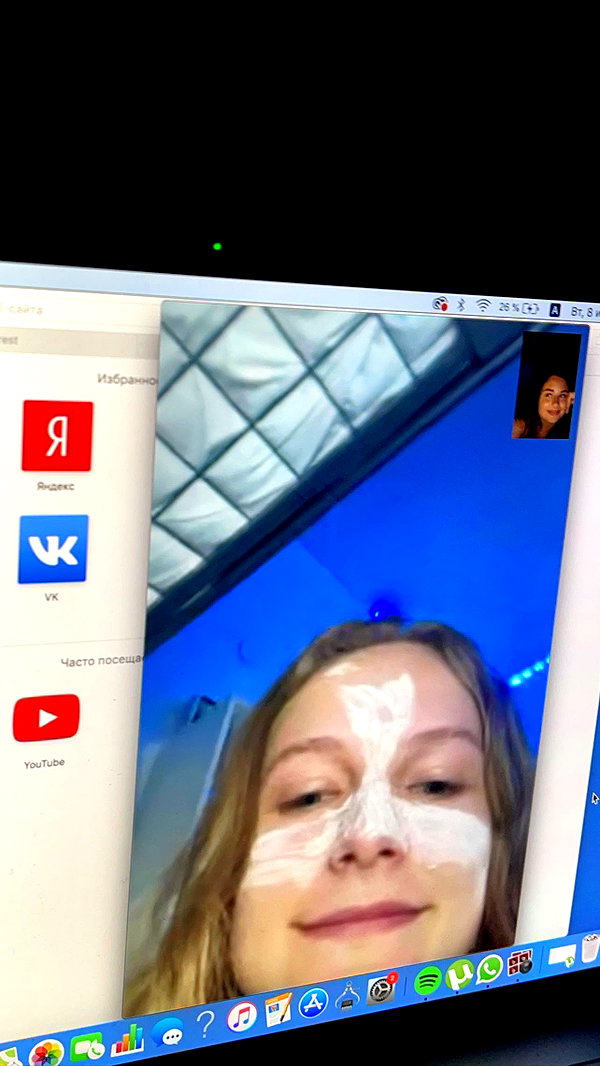This screenshot has height=1066, width=600.
Task: Click the Избранное heading in Safari
Action: 127,379
